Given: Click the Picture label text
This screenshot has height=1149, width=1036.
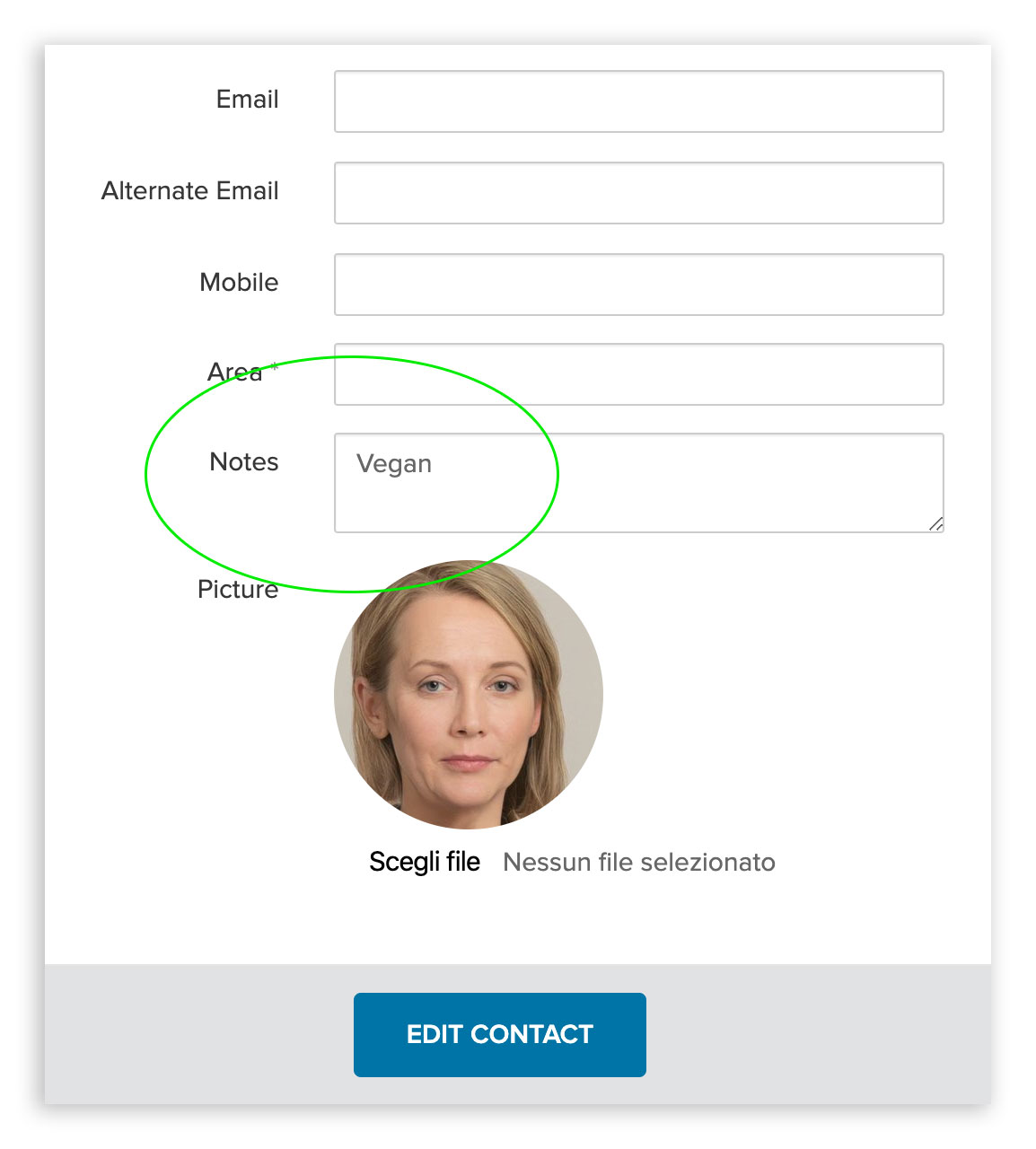Looking at the screenshot, I should coord(238,589).
